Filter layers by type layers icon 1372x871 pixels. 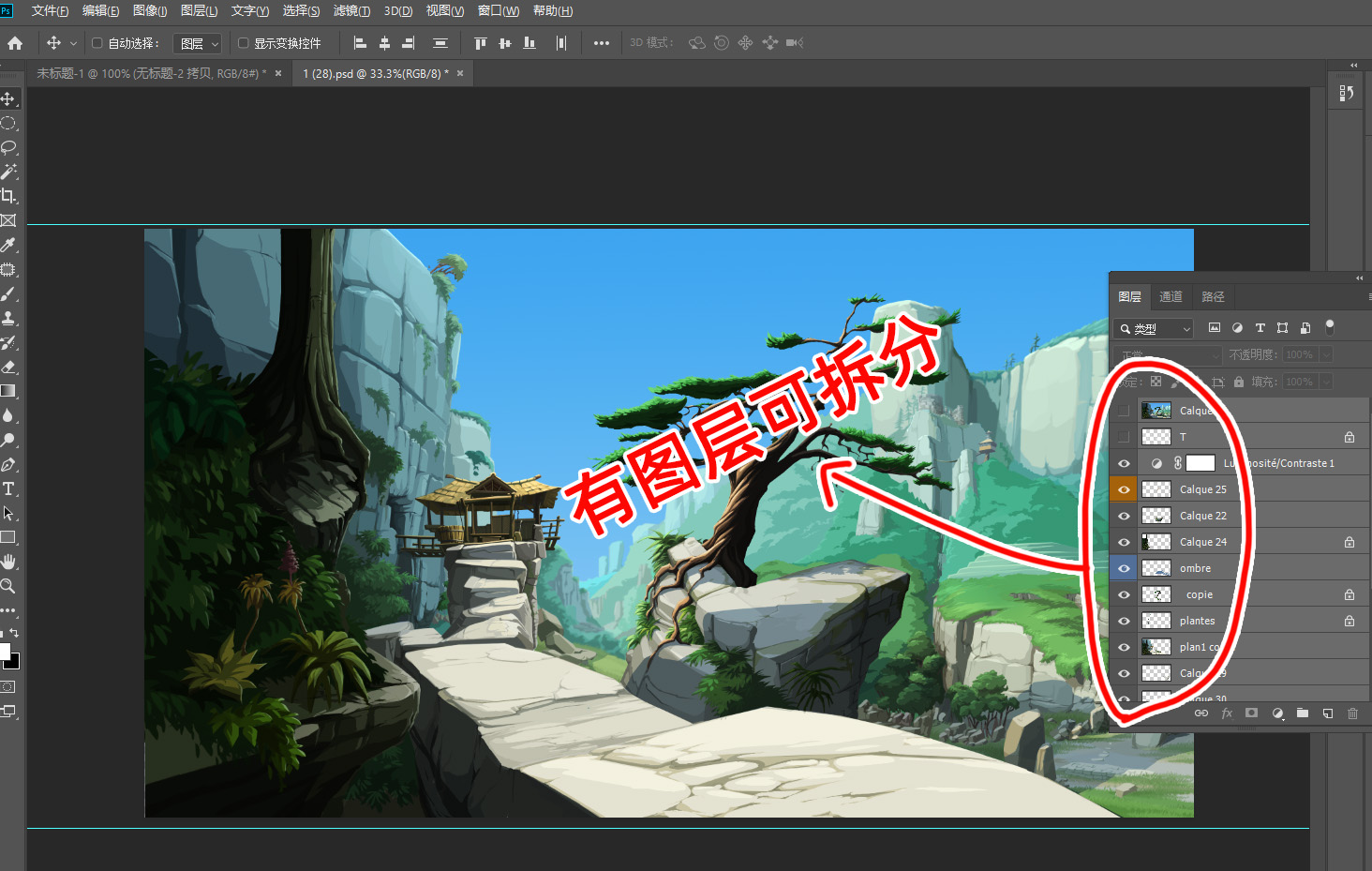coord(1260,328)
